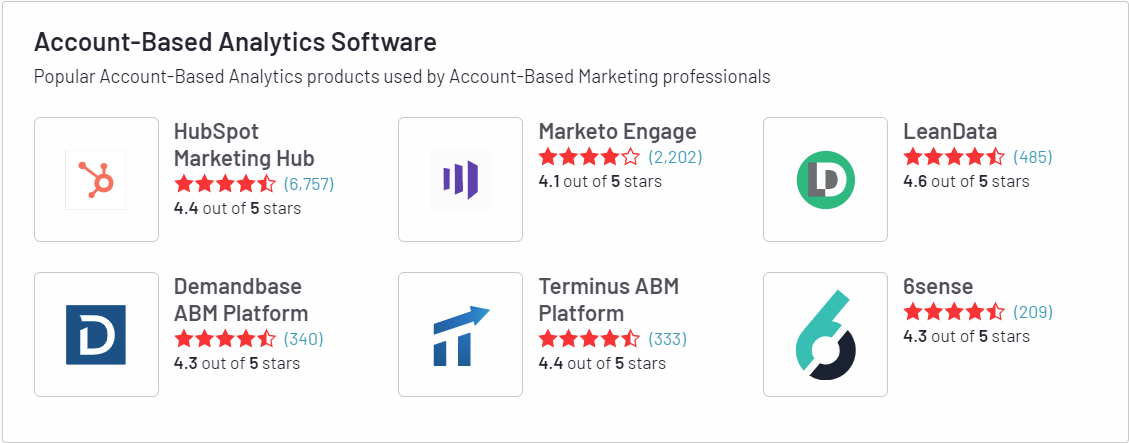Visit the Demandbase ABM Platform title link

click(240, 300)
